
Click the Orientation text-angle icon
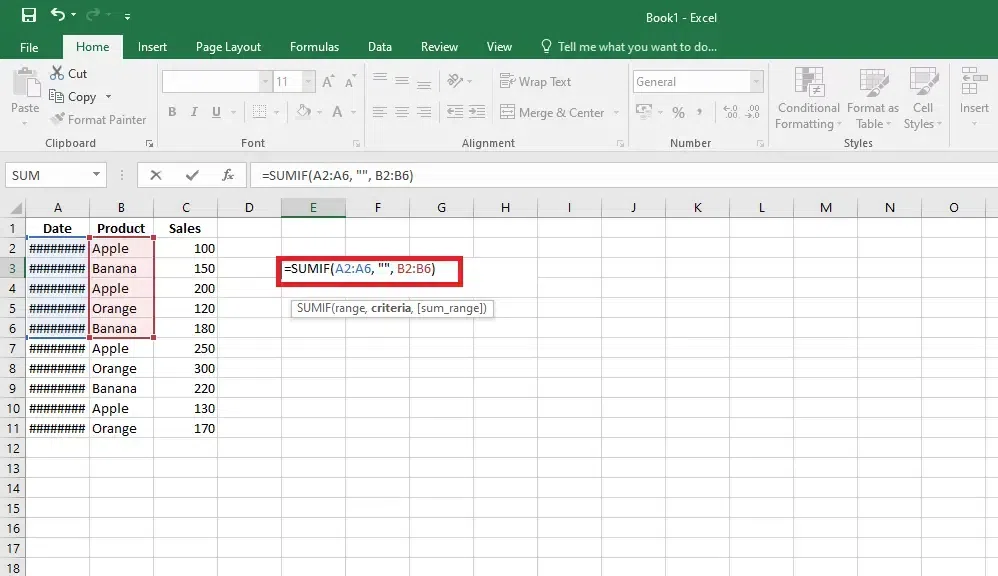click(x=455, y=81)
